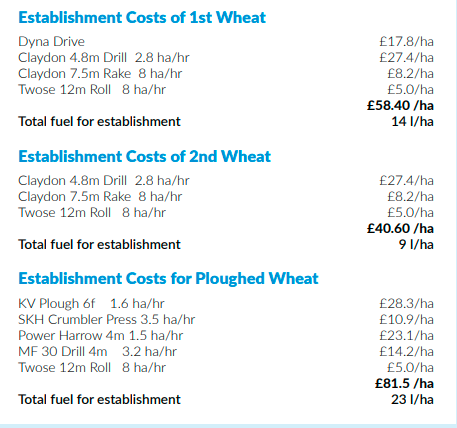The width and height of the screenshot is (457, 428).
Task: Click Claydon 7.5m Rake in 2nd Wheat
Action: (x=100, y=197)
